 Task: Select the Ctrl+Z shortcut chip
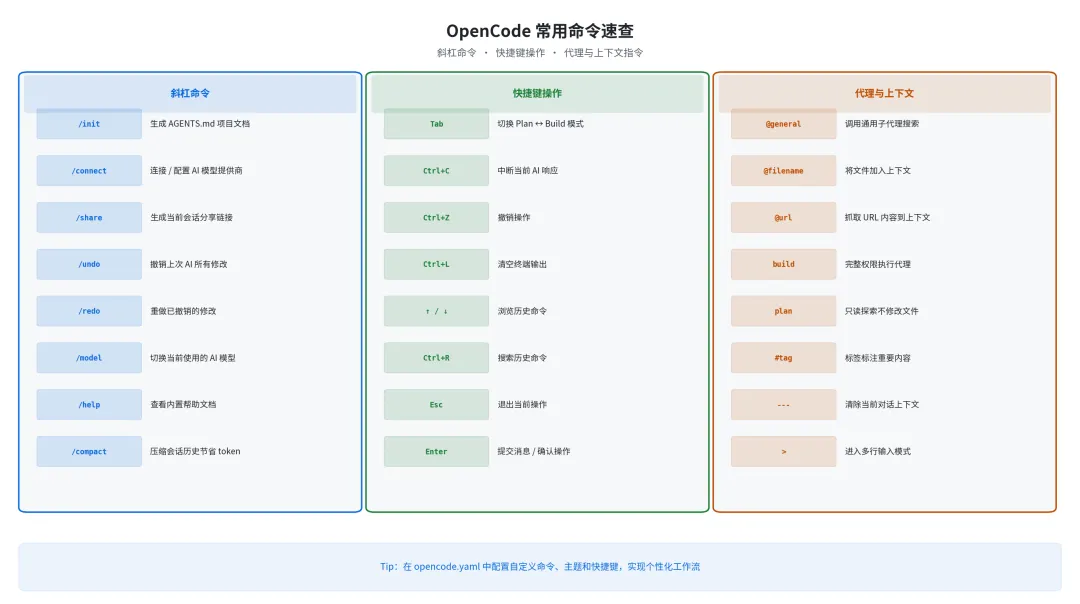tap(436, 218)
